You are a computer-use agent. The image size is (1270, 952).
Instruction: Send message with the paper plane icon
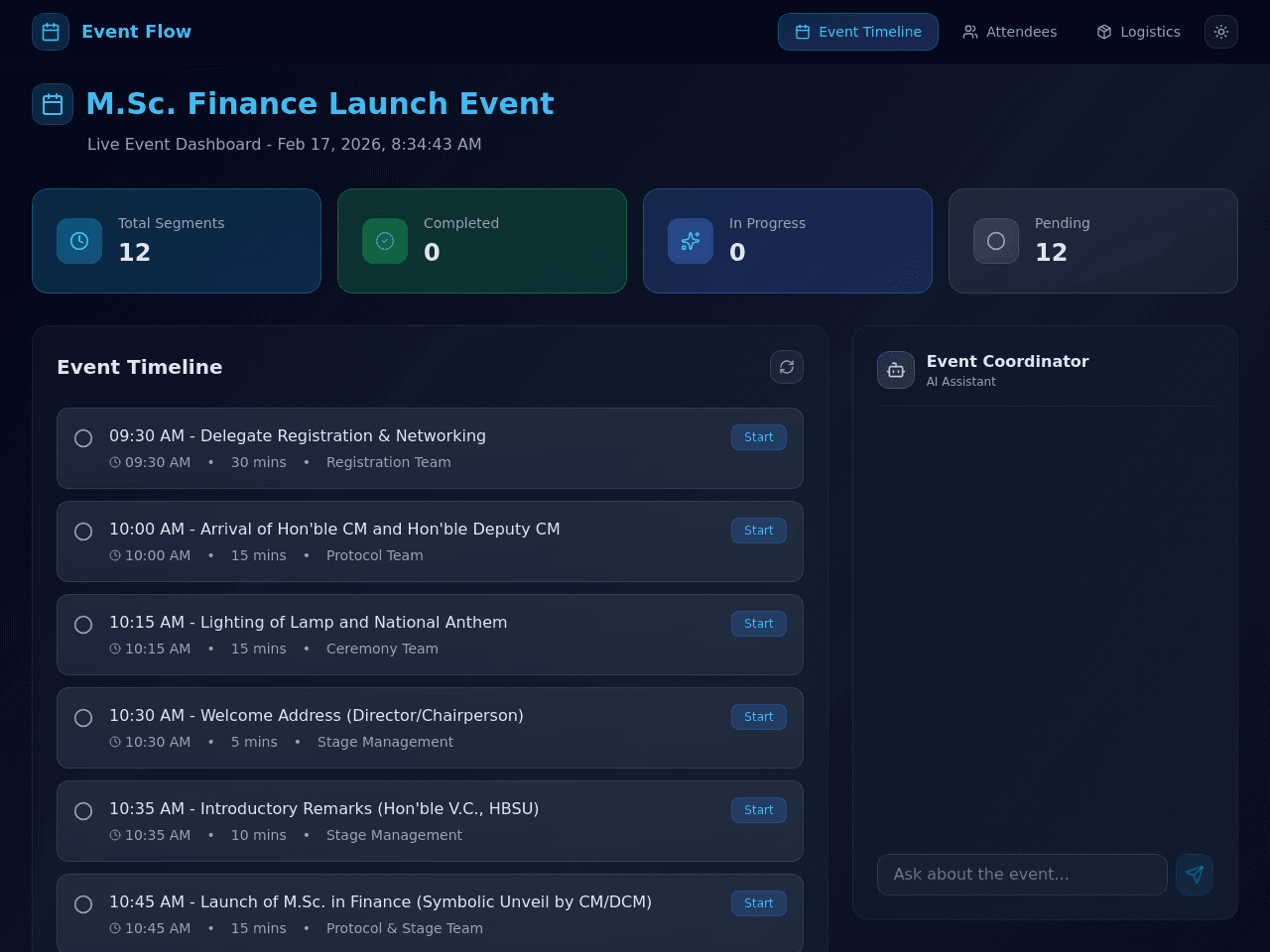1195,875
